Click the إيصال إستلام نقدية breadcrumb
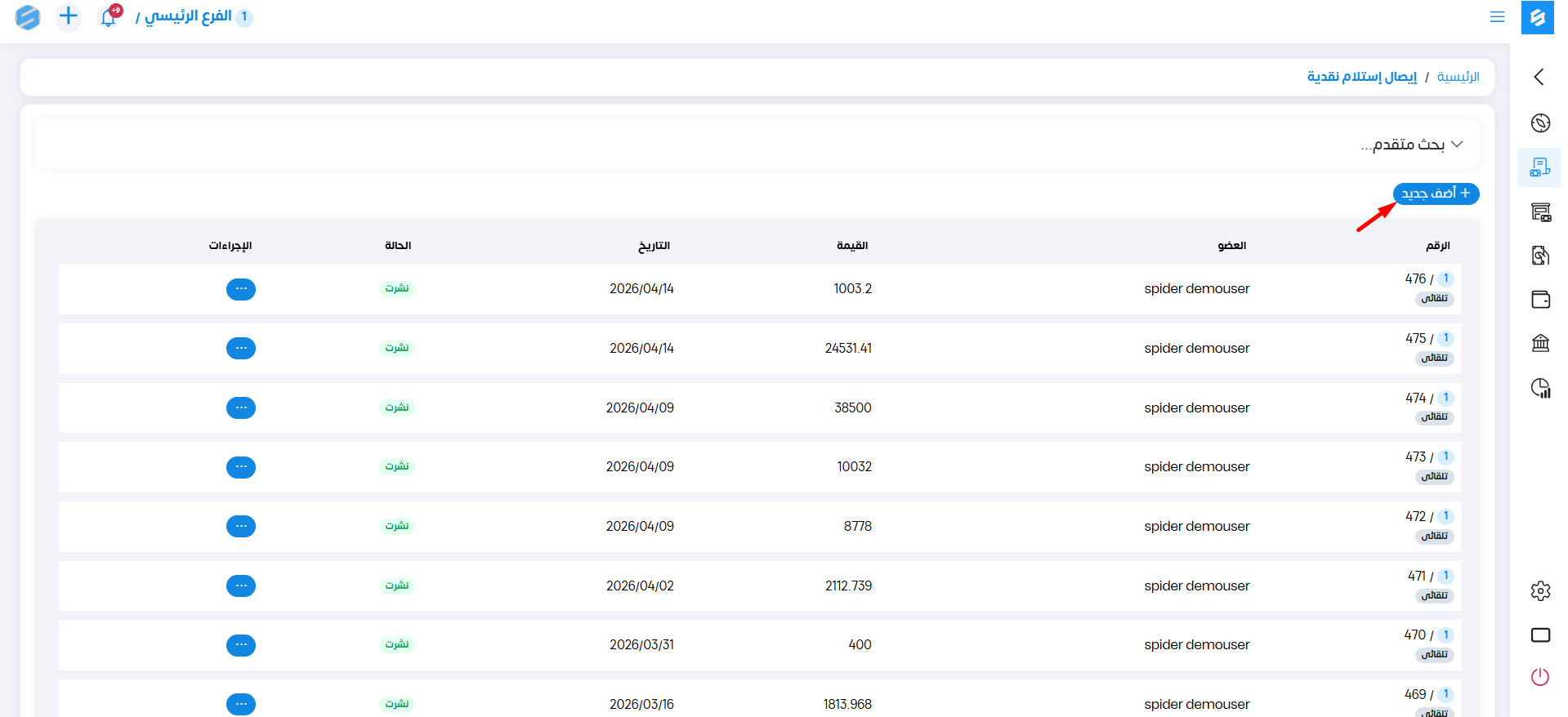Screen dimensions: 1568x717 click(x=1361, y=77)
